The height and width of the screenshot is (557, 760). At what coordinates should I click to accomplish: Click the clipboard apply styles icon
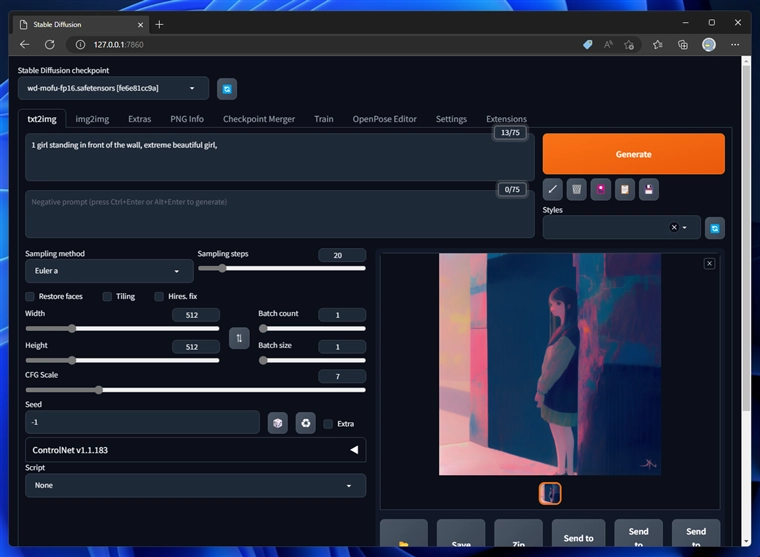[625, 190]
